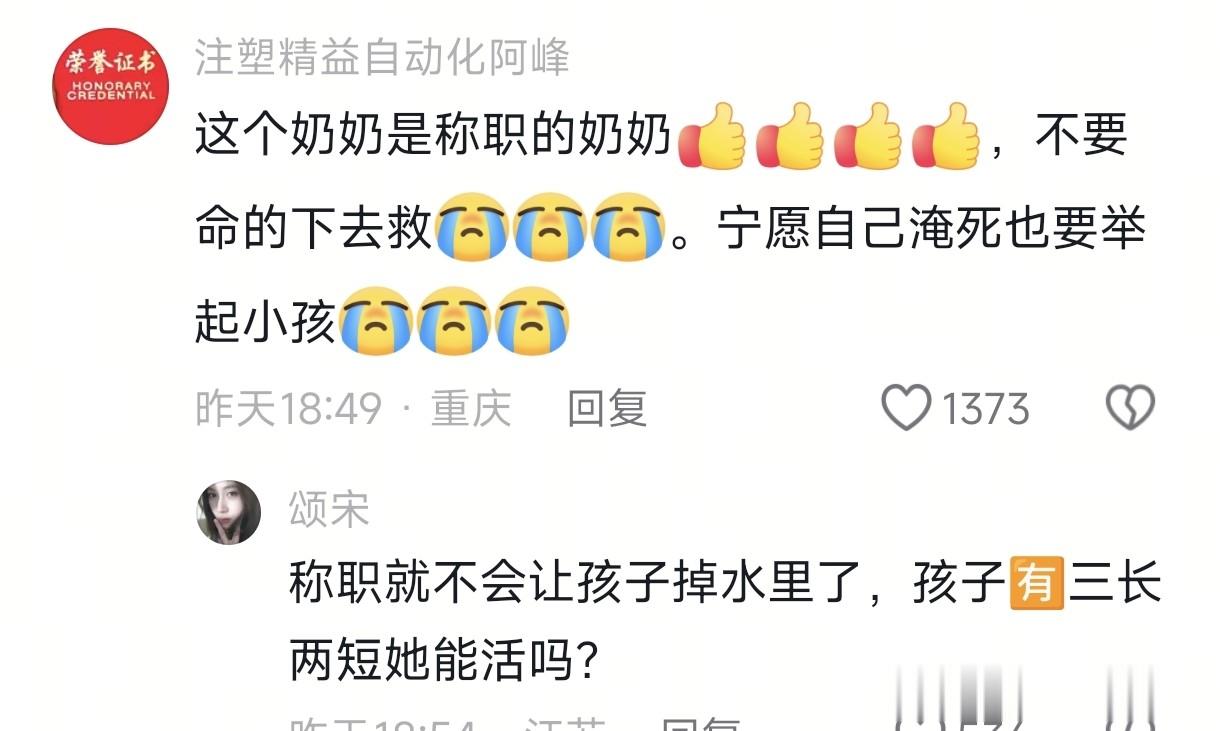Tap the last crying emoji after 起小孩
Image resolution: width=1220 pixels, height=731 pixels.
click(x=532, y=321)
